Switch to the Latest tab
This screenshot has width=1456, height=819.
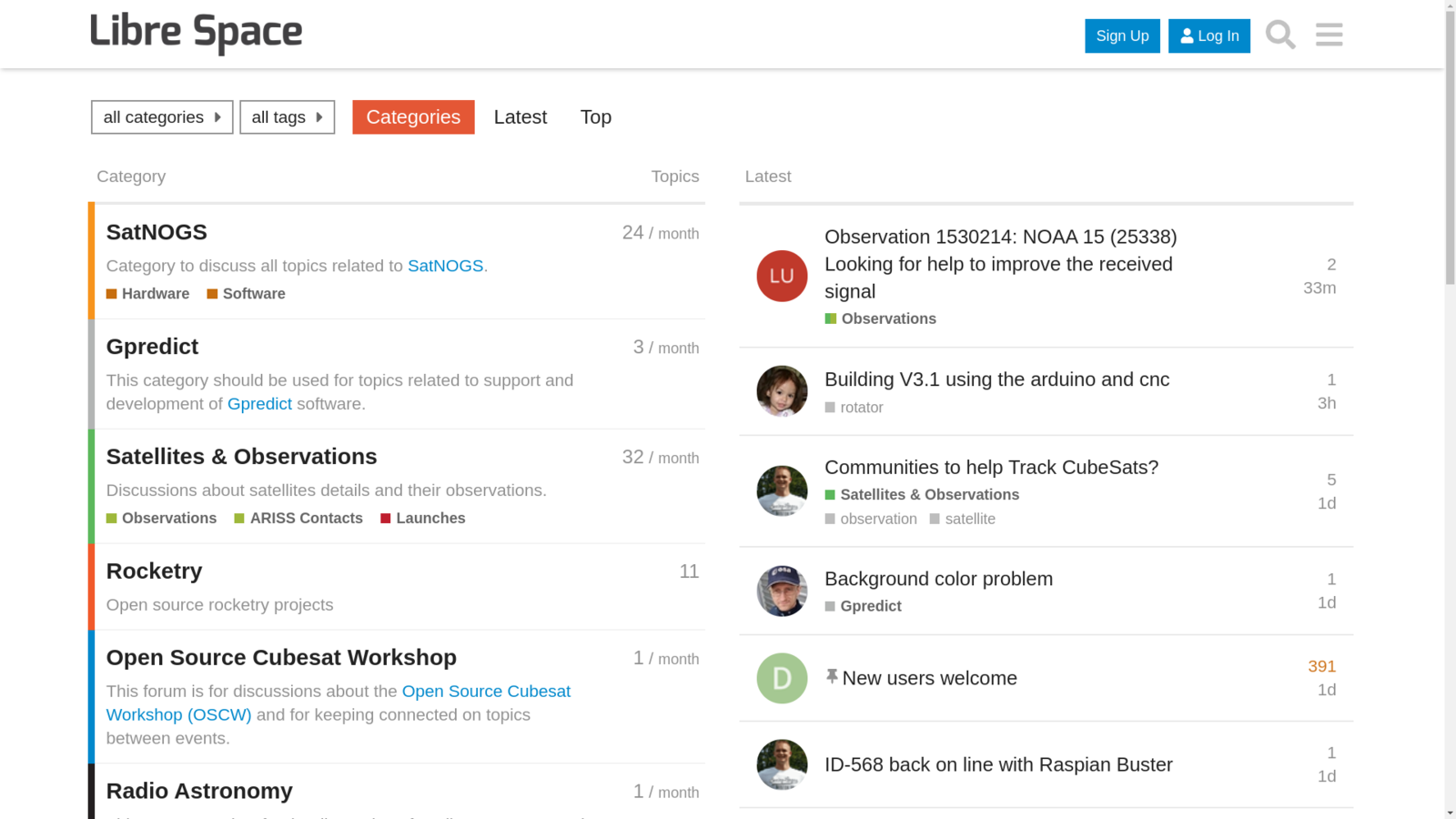[x=520, y=117]
